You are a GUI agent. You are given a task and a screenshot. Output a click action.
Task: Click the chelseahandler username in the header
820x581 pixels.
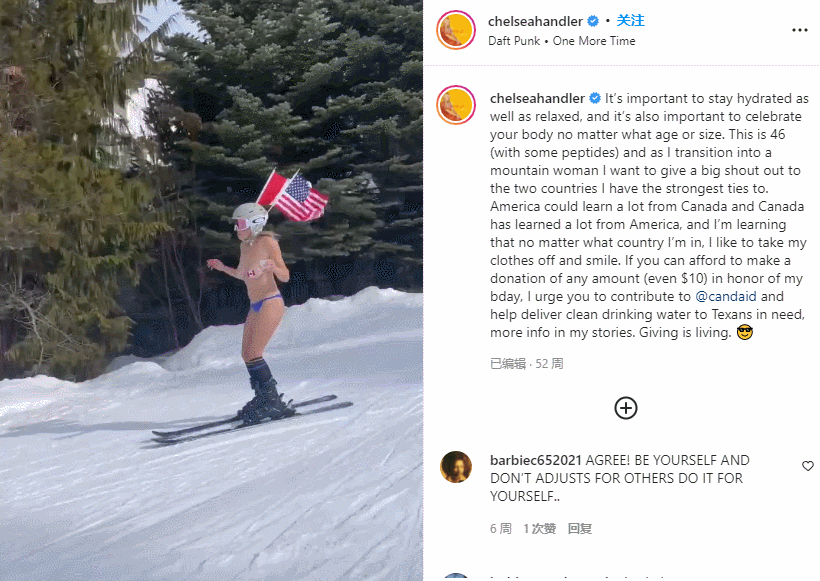point(535,21)
